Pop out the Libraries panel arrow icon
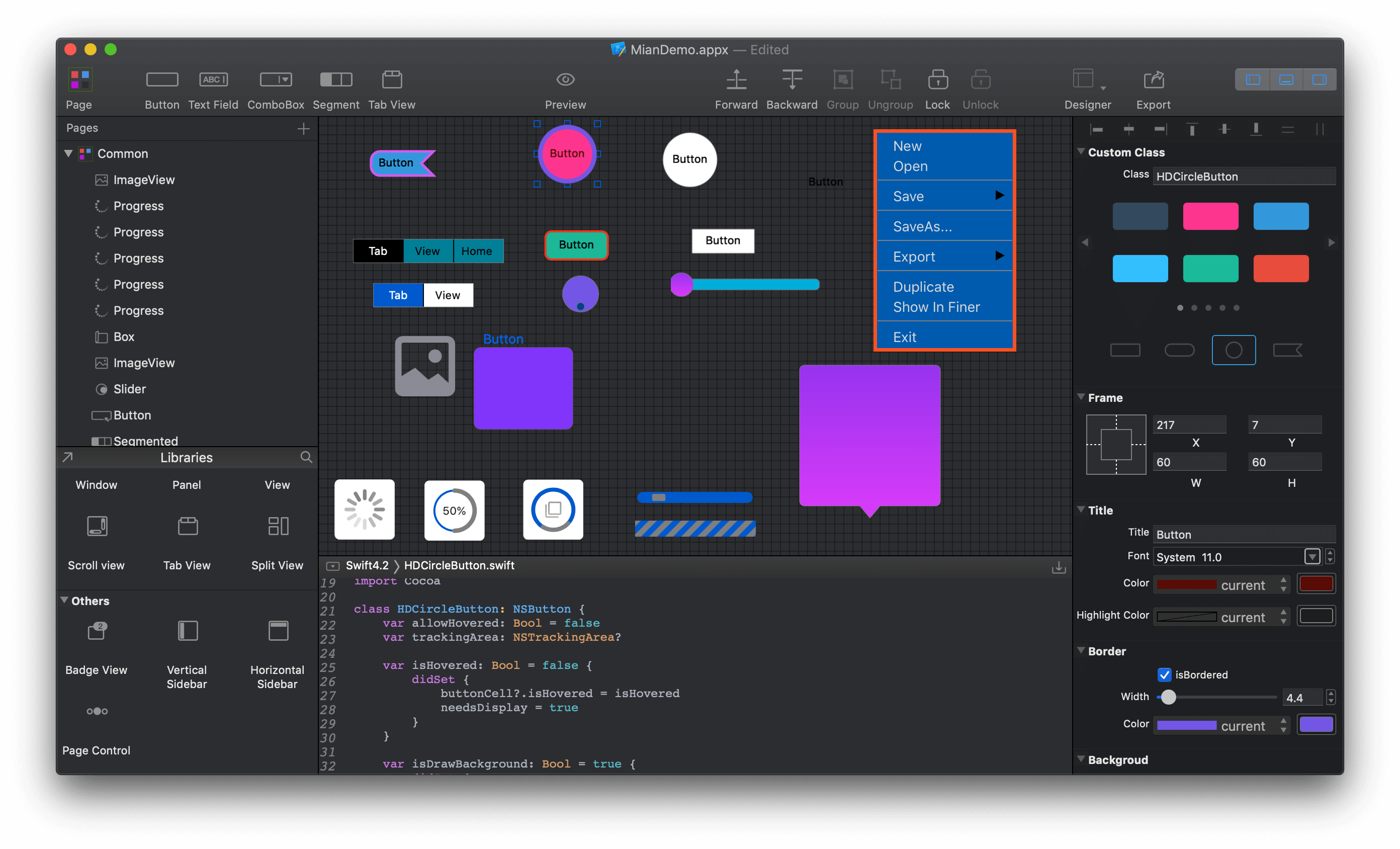 [67, 457]
